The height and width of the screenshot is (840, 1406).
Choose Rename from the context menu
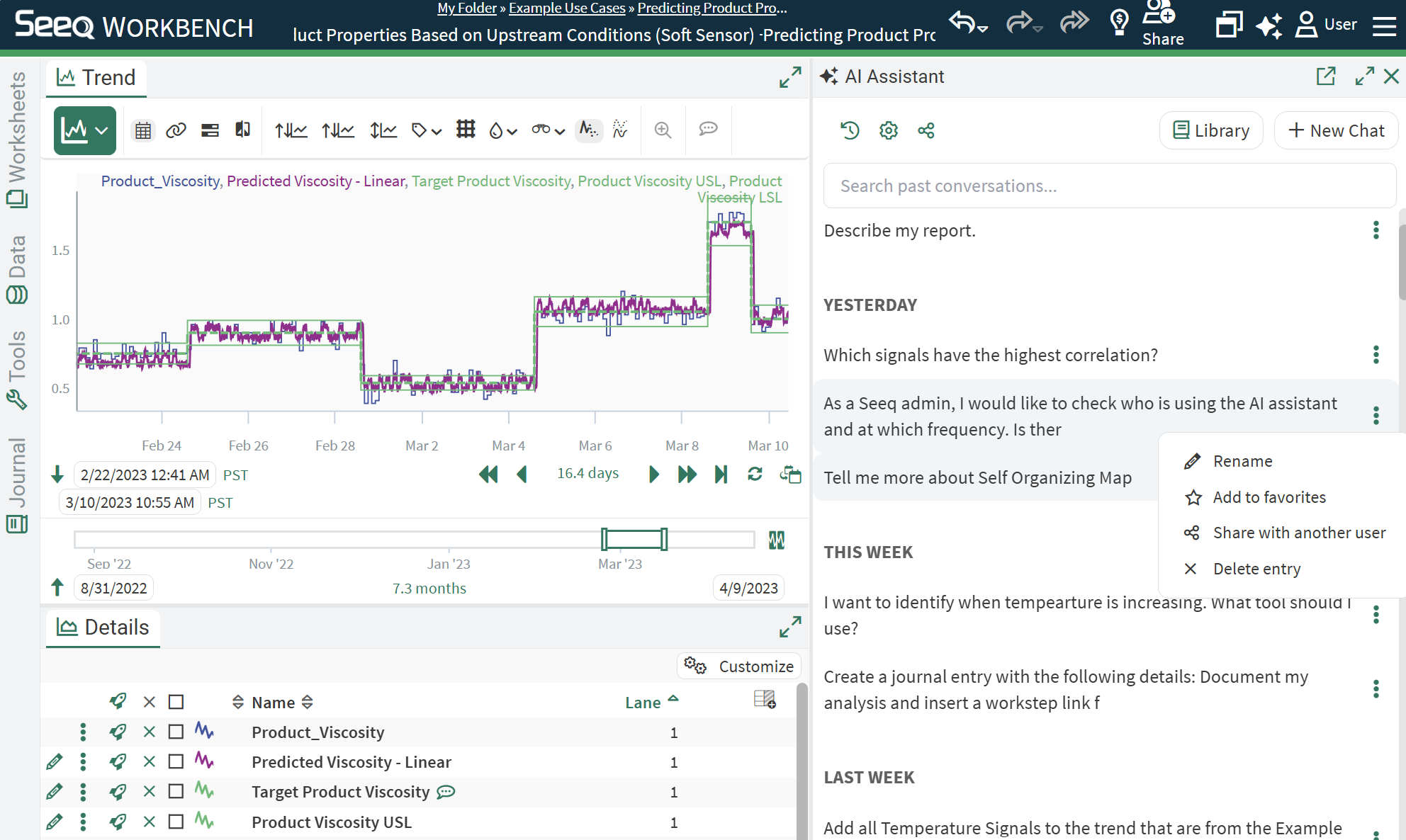pos(1242,461)
